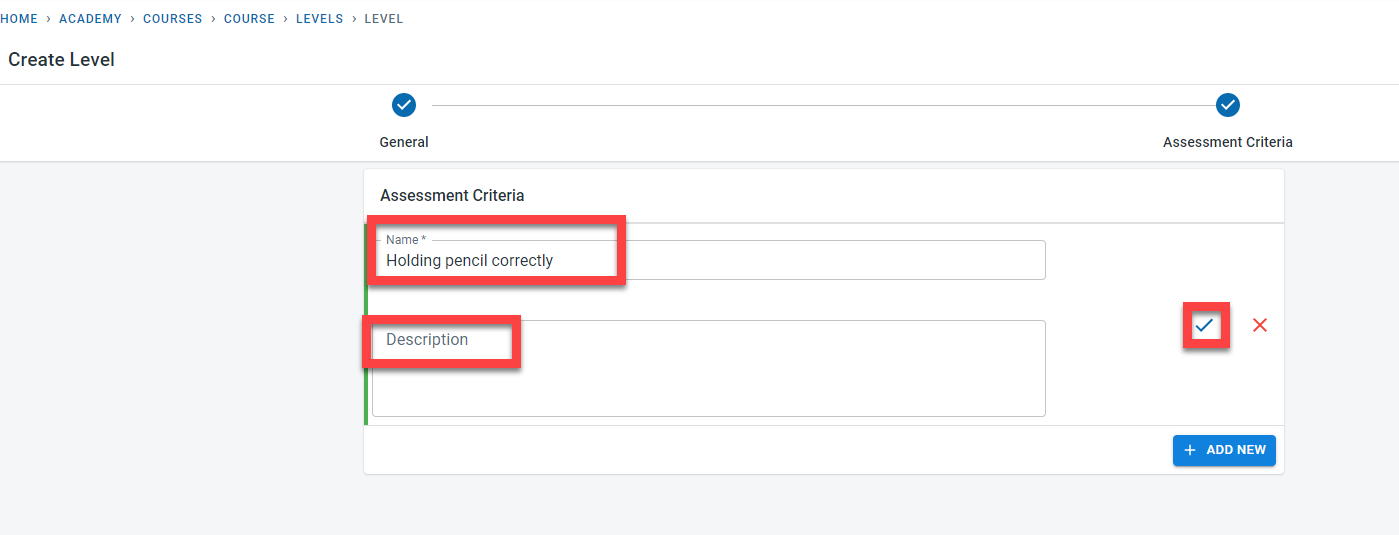The height and width of the screenshot is (535, 1399).
Task: Jump to the LEVELS breadcrumb
Action: 319,19
